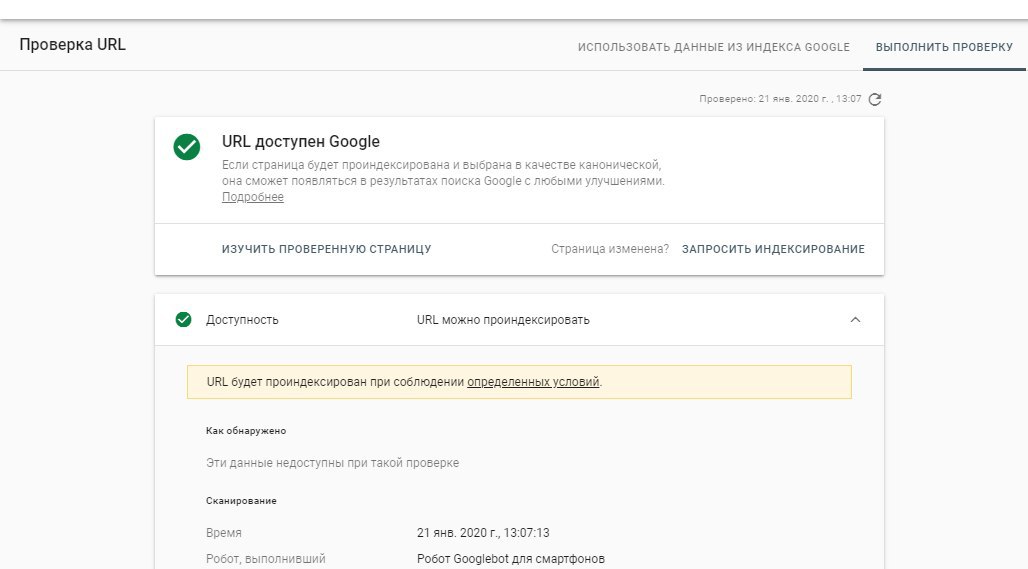This screenshot has width=1028, height=569.
Task: Click 'Проверено: 21 янв. 2020 г., 13:07' text
Action: 780,99
